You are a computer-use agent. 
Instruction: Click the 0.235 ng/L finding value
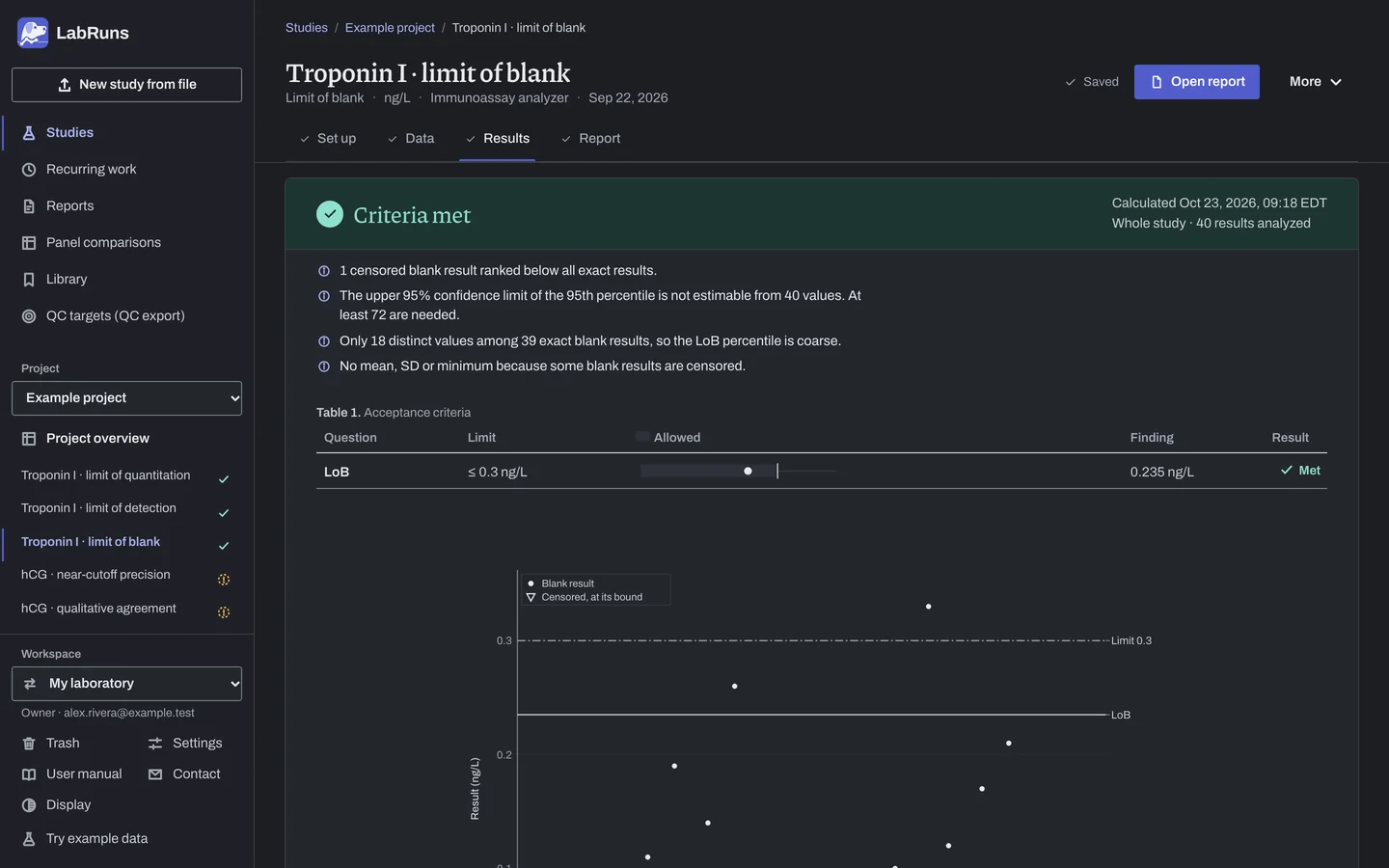[1162, 473]
